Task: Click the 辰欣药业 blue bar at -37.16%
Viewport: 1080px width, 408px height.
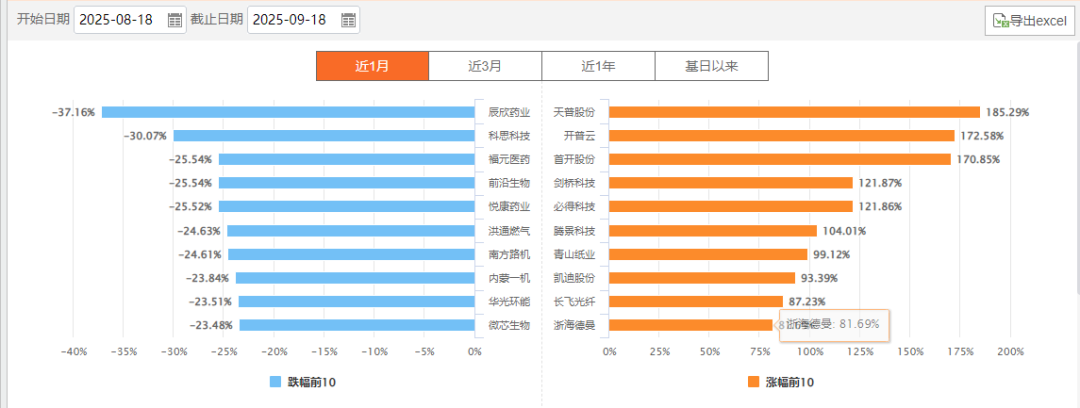Action: click(288, 112)
